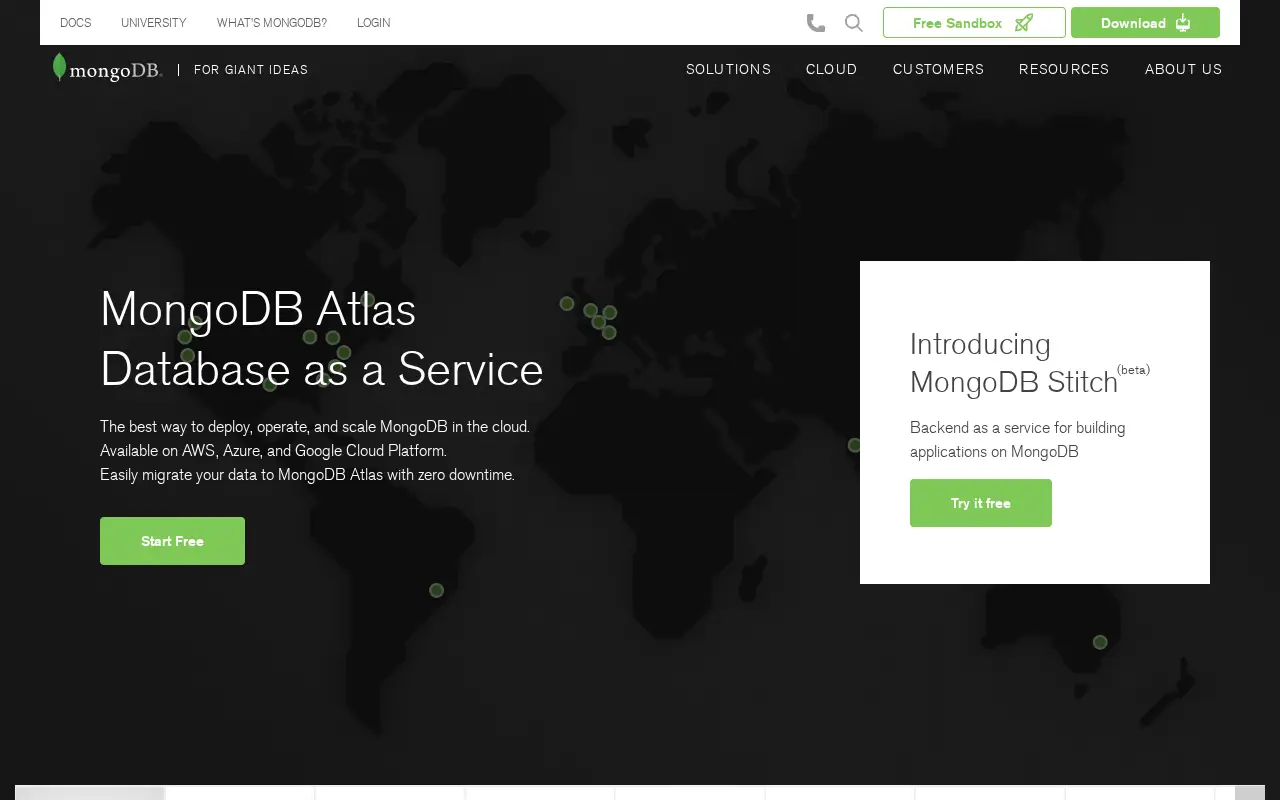The width and height of the screenshot is (1280, 800).
Task: Click the LOGIN link
Action: click(374, 23)
